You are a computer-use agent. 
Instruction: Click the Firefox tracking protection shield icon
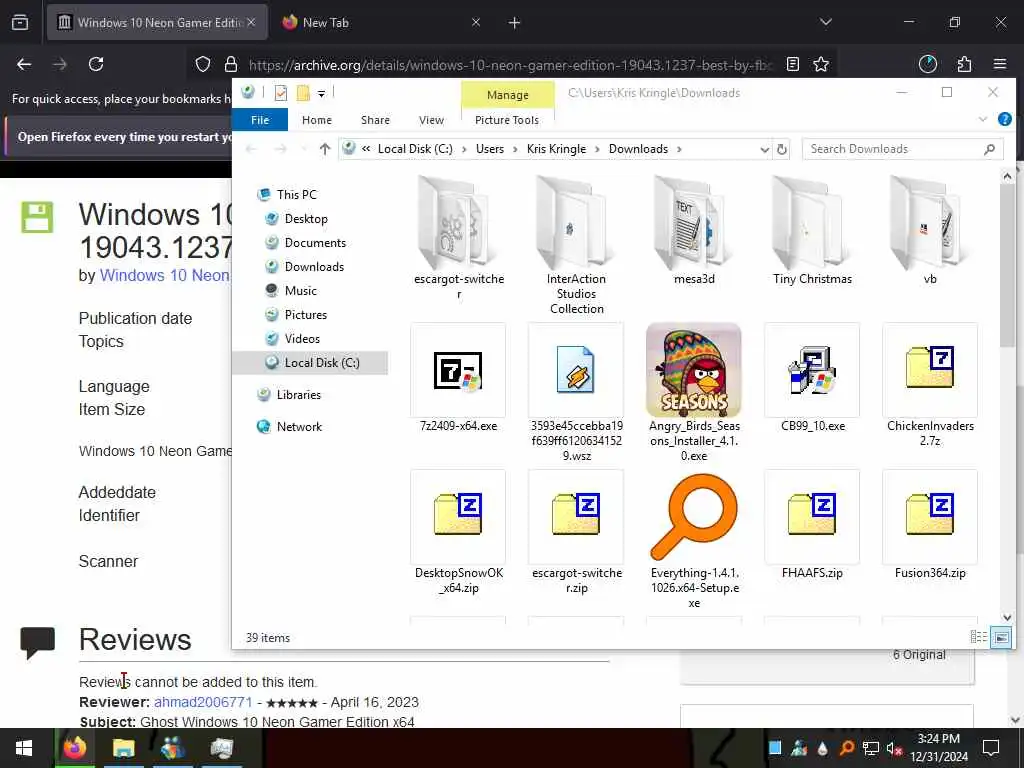(x=203, y=64)
